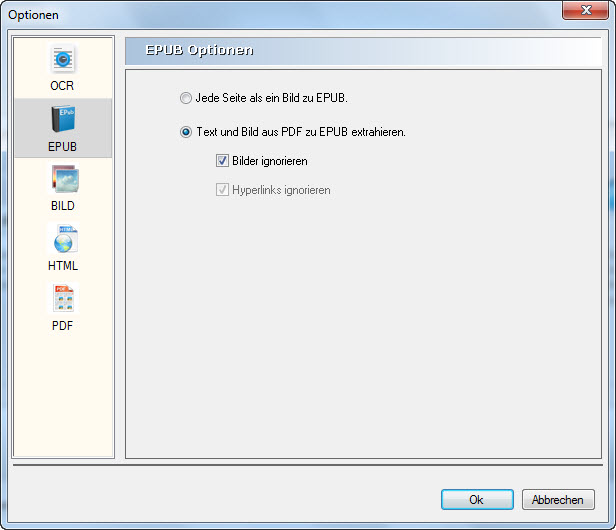Open the PDF options icon

point(63,298)
